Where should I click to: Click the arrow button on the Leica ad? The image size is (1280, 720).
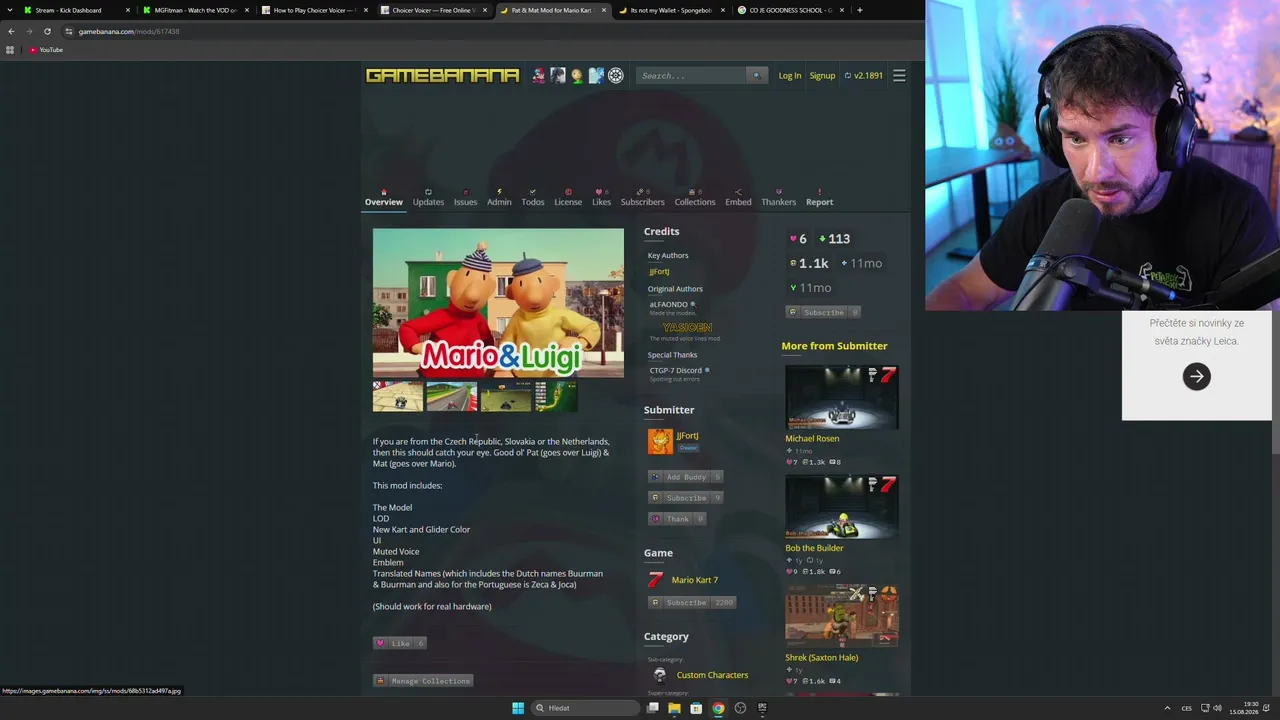[x=1197, y=377]
